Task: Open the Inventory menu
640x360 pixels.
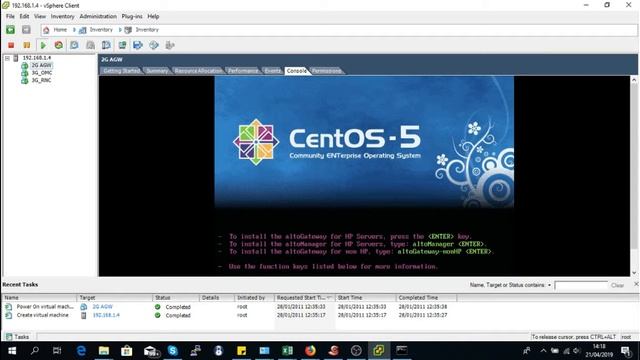Action: tap(62, 16)
